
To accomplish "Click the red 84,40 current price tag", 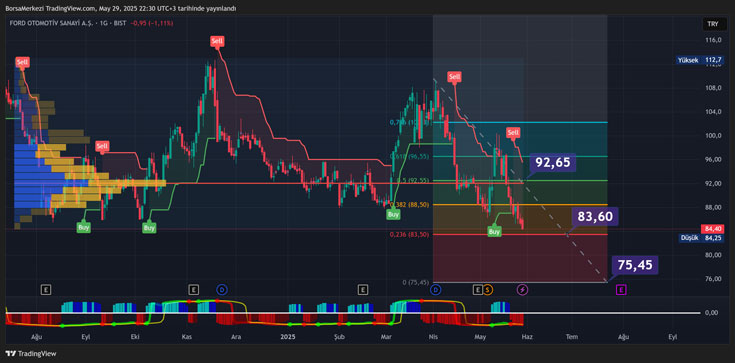I will coord(712,229).
